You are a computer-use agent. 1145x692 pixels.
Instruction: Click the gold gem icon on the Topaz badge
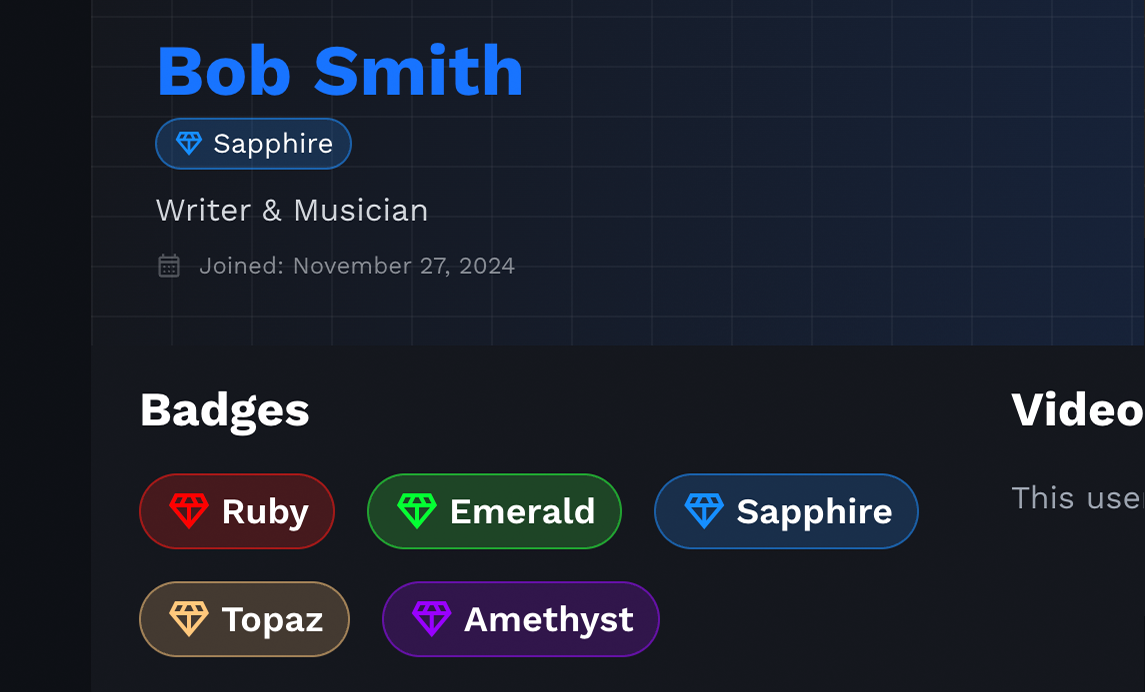click(187, 619)
